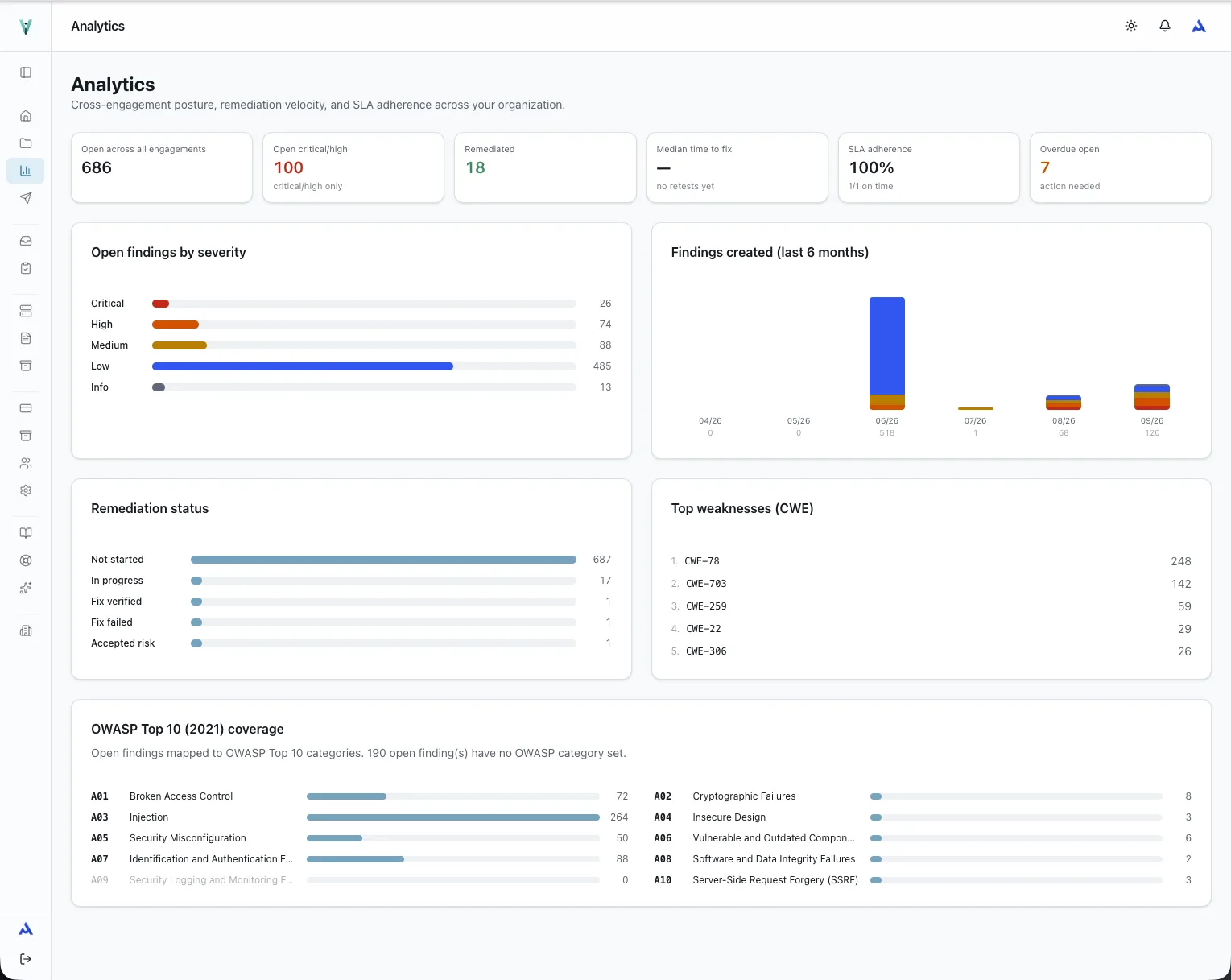Click A03 Injection row label
1231x980 pixels.
pyautogui.click(x=149, y=817)
